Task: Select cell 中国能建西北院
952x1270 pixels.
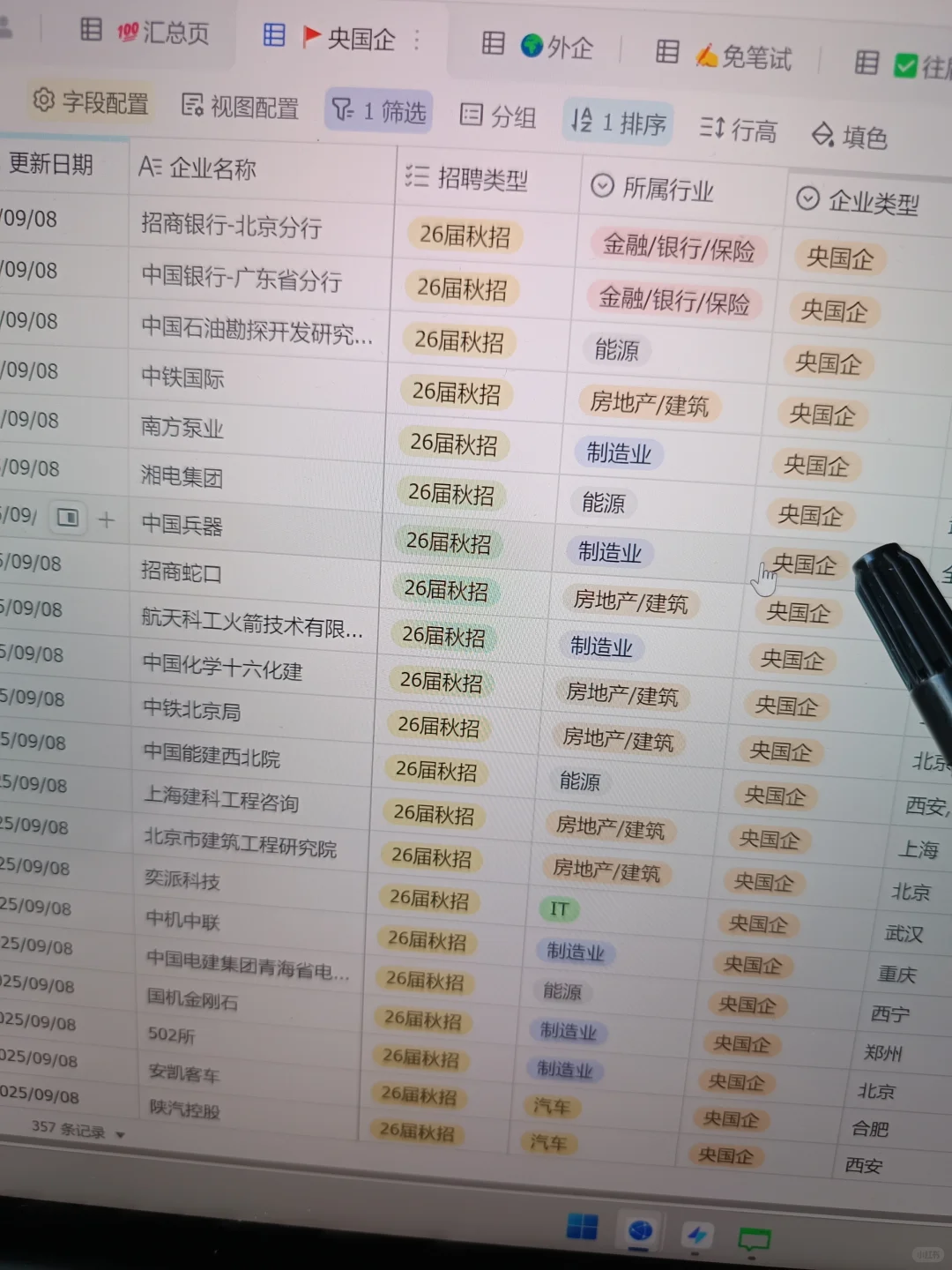Action: click(212, 754)
